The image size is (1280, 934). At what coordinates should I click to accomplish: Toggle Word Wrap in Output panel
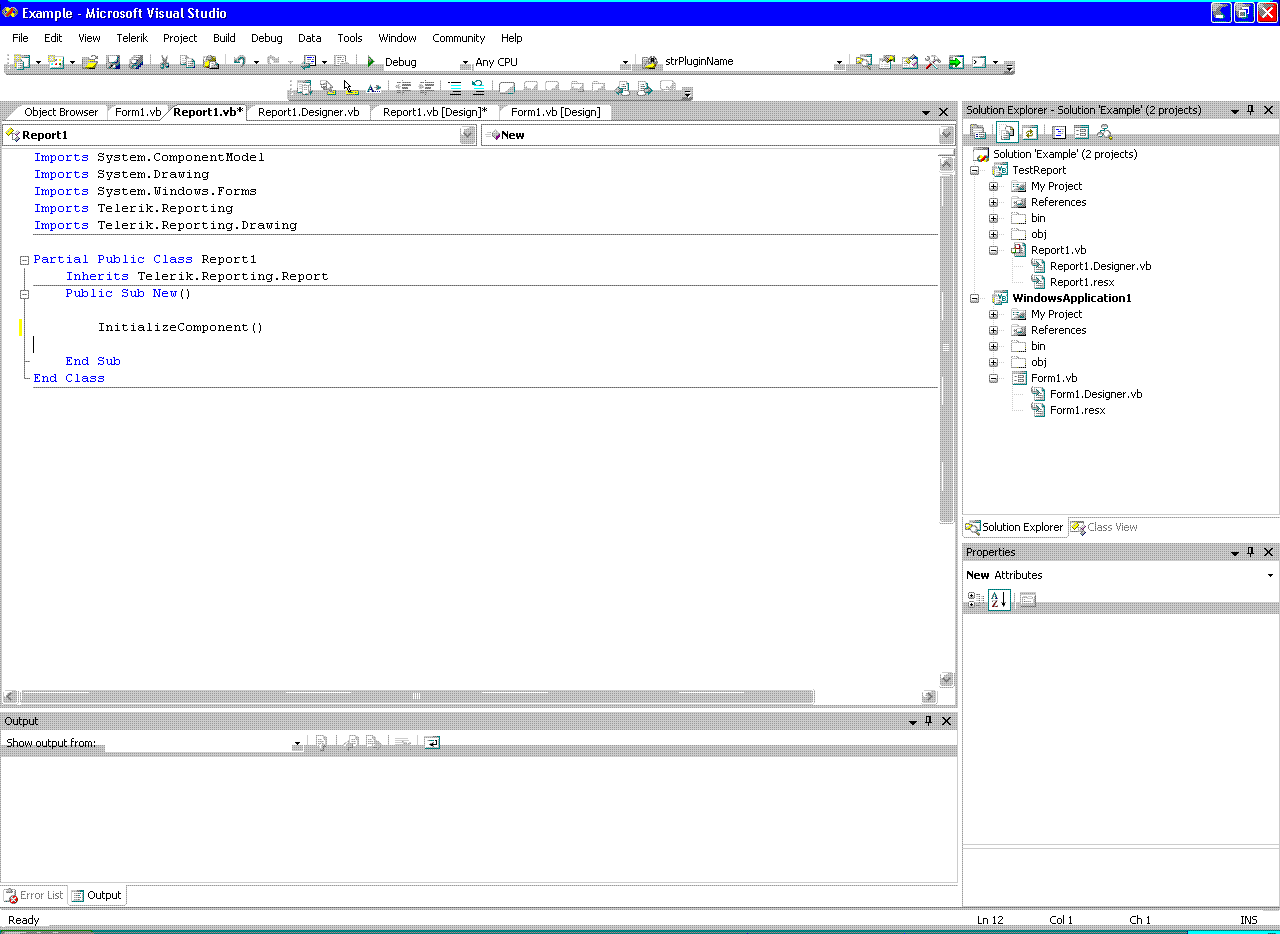coord(431,743)
